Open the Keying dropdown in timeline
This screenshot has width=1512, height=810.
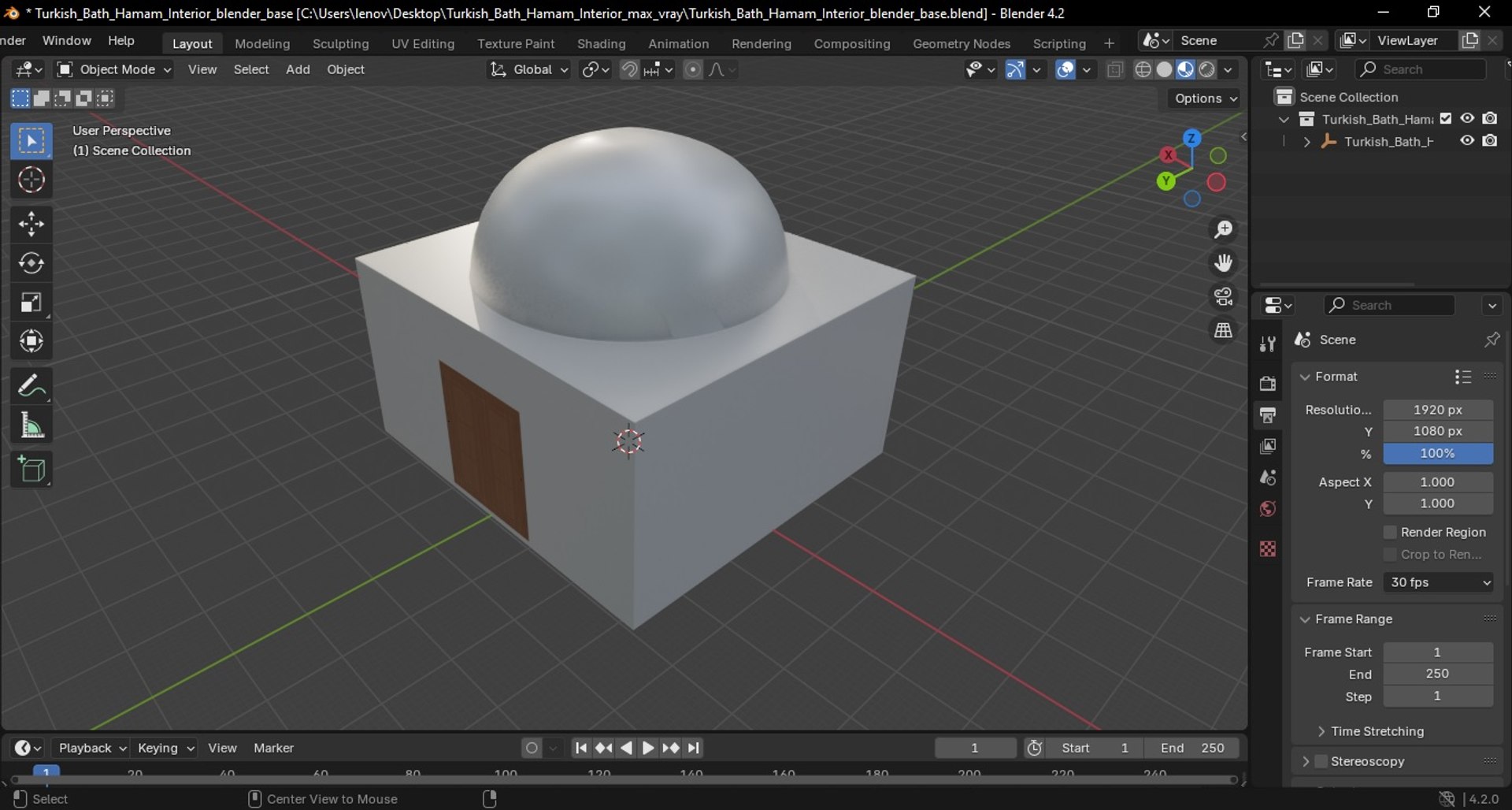(x=165, y=748)
